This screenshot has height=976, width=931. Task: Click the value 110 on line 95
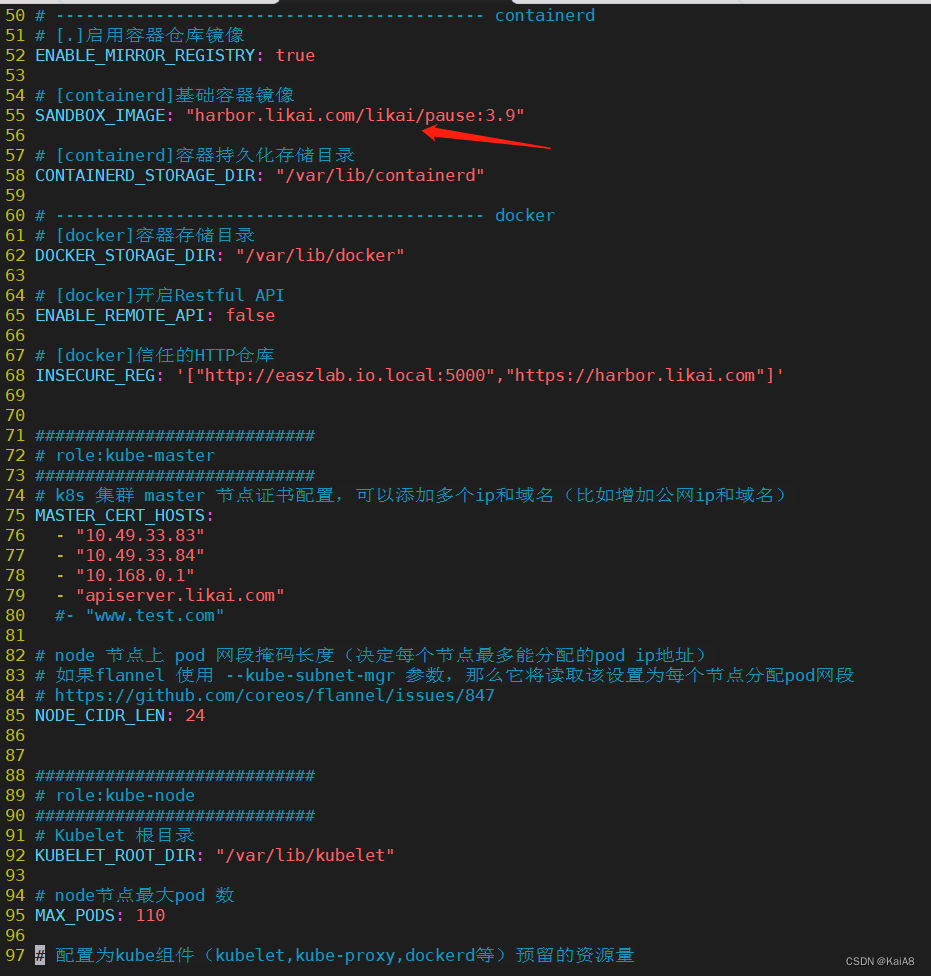tap(150, 916)
